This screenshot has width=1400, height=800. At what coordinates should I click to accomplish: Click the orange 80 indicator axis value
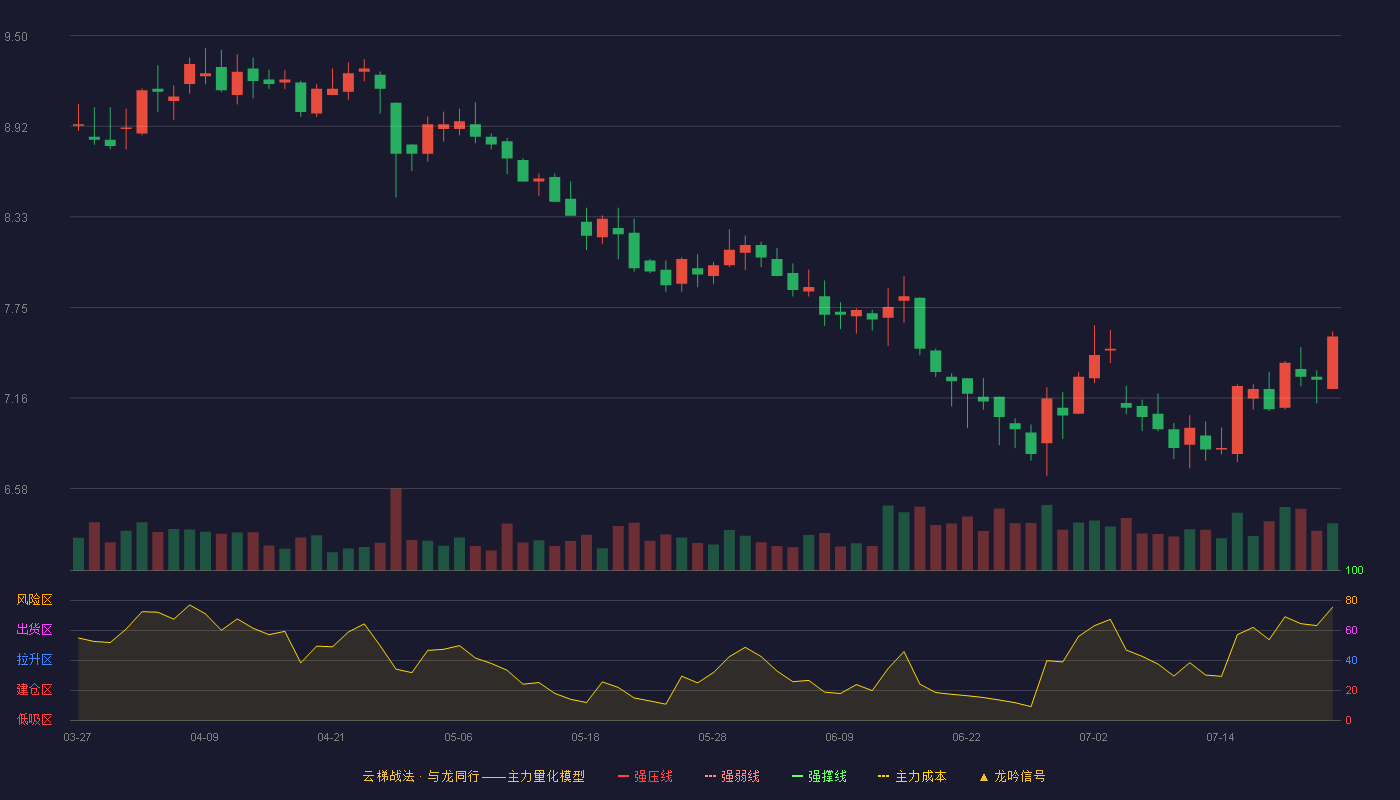(x=1351, y=601)
